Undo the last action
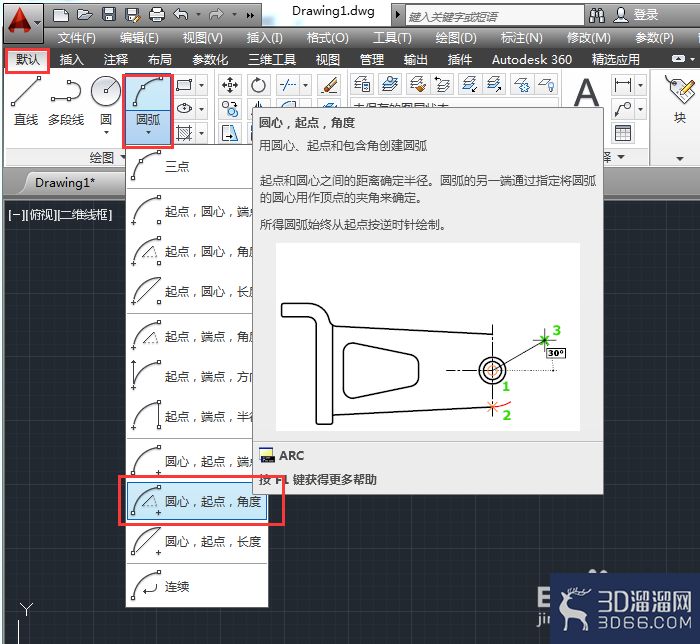The image size is (700, 644). click(x=181, y=15)
